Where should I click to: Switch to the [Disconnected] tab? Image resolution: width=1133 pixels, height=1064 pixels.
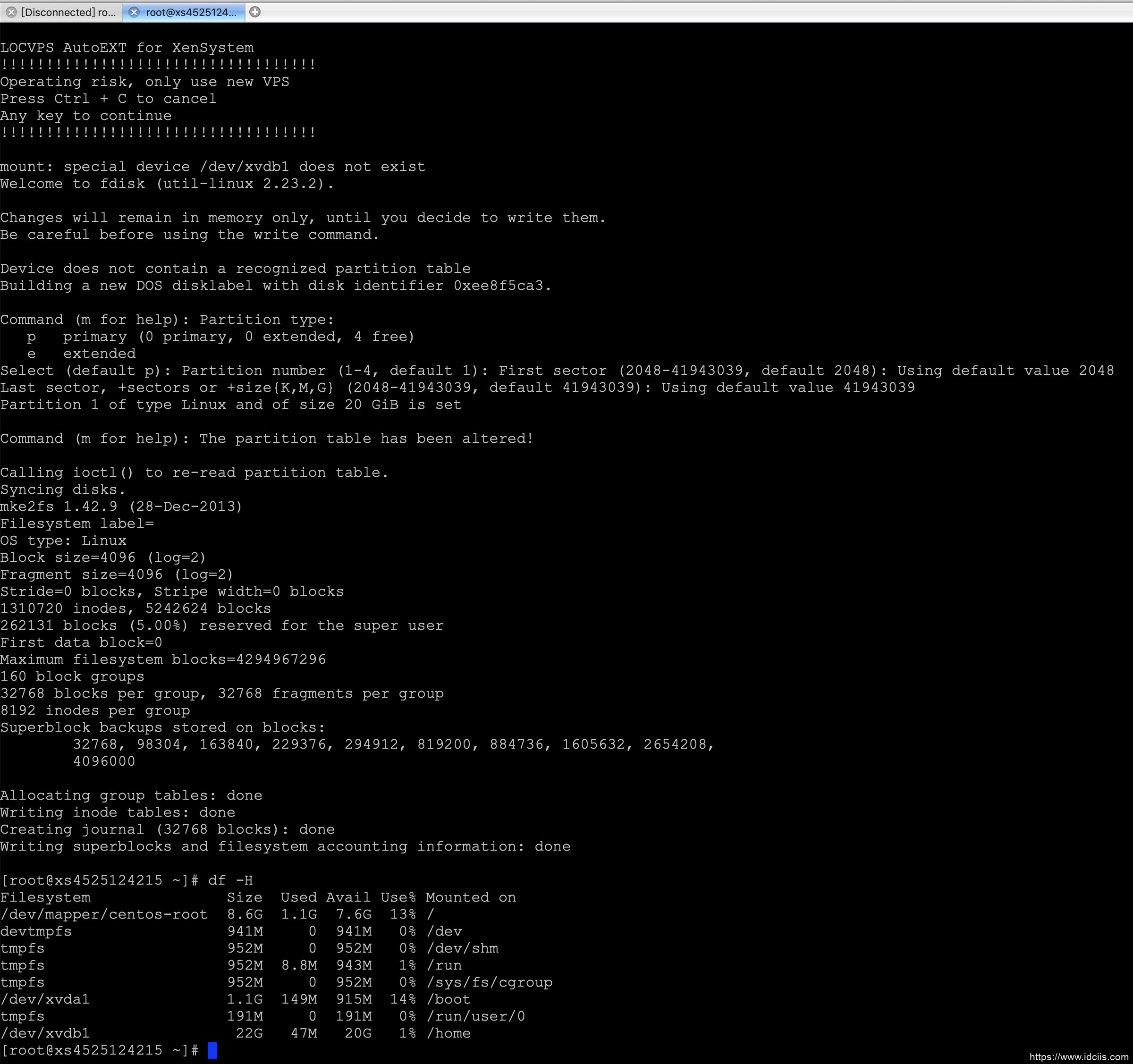(x=68, y=12)
